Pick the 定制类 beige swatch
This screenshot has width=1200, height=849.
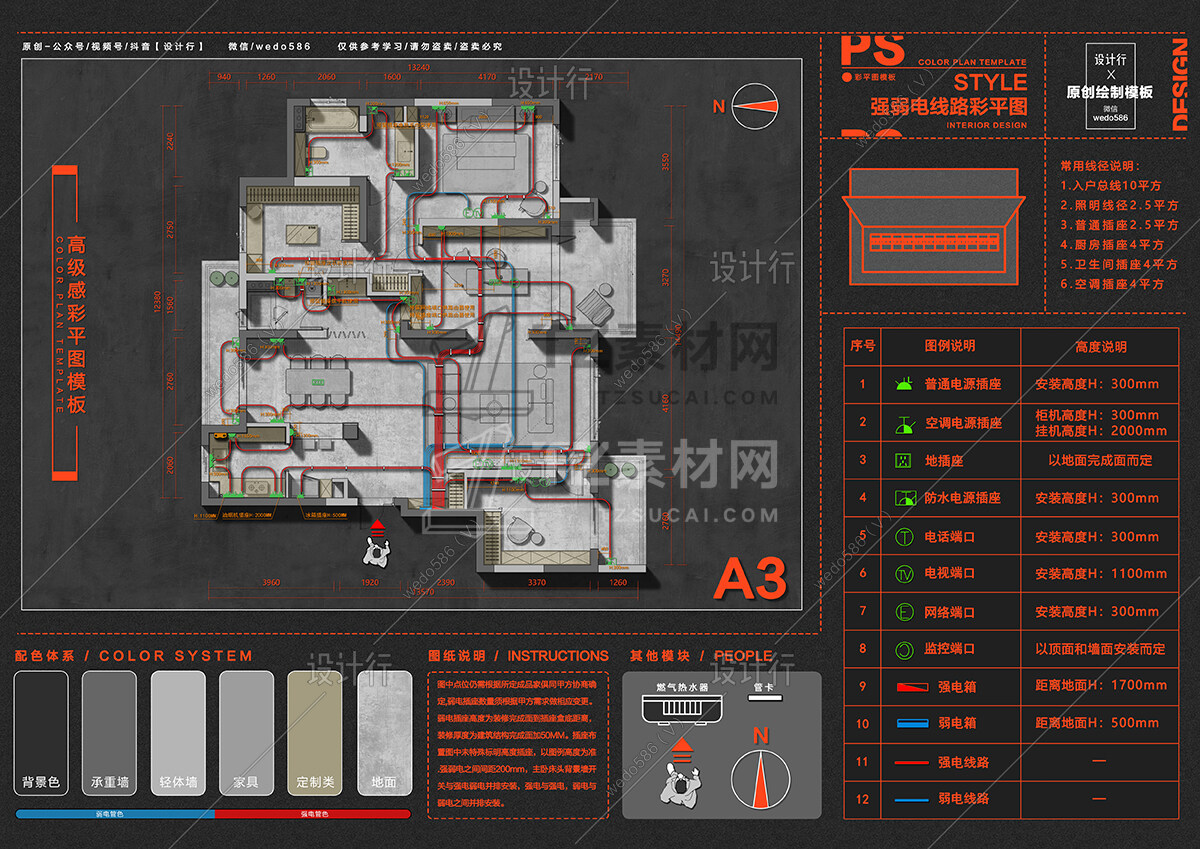point(315,733)
